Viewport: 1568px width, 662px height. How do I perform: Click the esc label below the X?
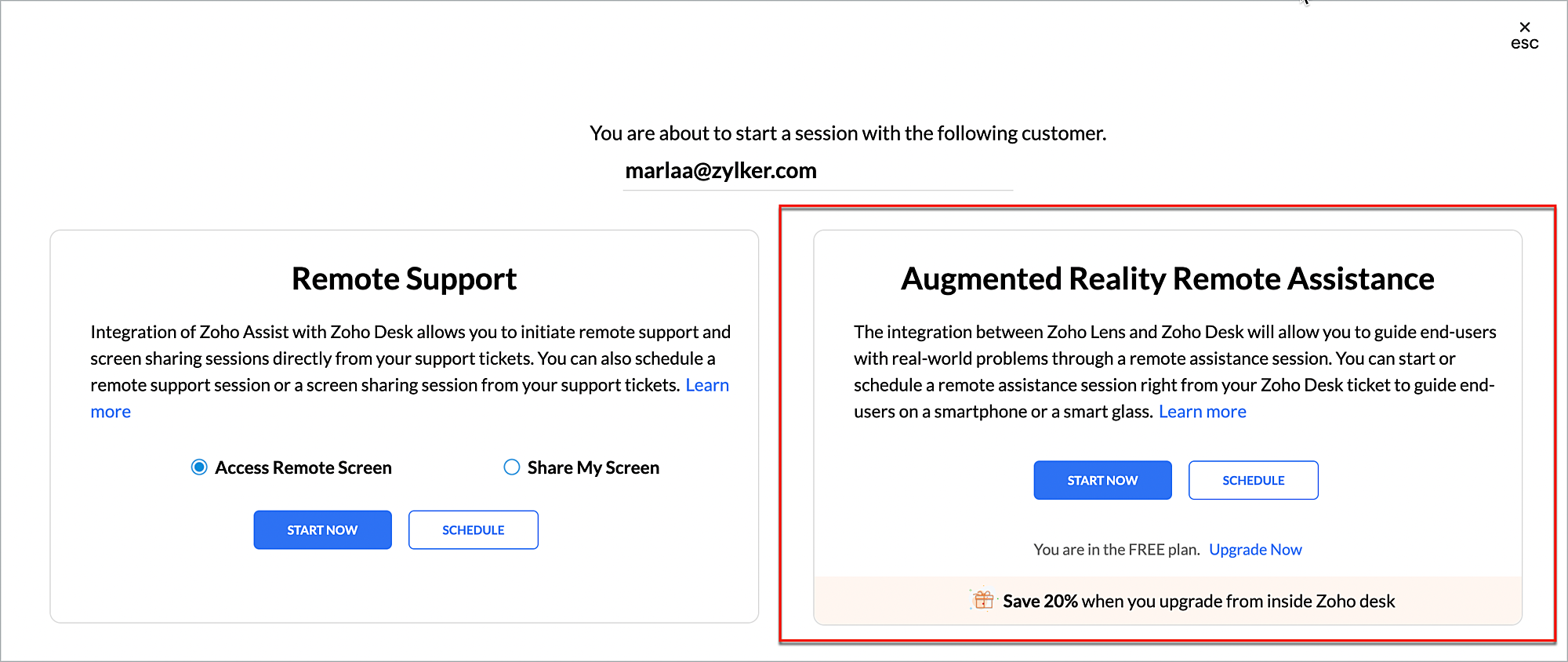(1524, 44)
